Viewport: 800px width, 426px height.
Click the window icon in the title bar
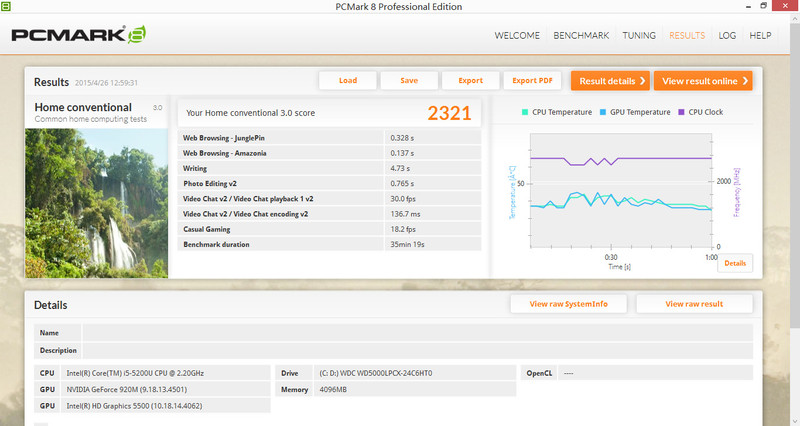tap(9, 8)
